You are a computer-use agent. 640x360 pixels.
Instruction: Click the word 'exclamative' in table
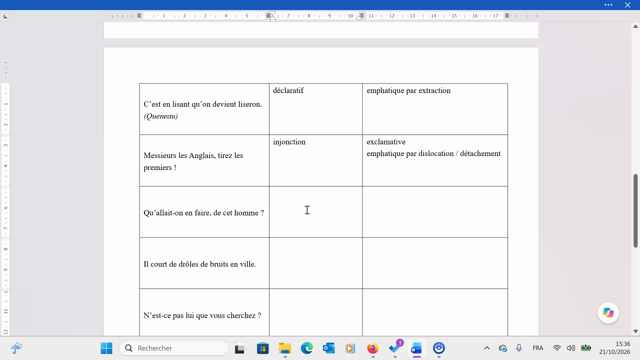[386, 142]
